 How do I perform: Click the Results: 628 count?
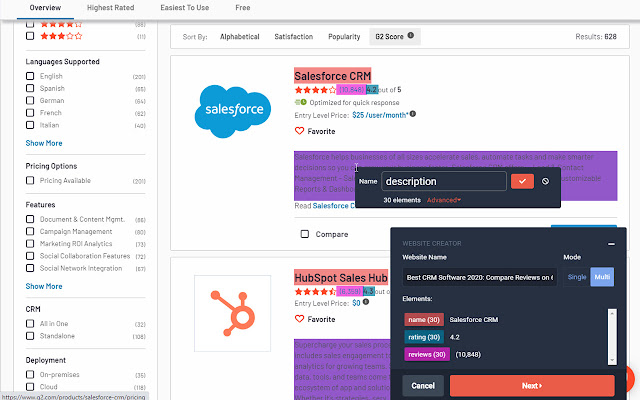(x=596, y=37)
